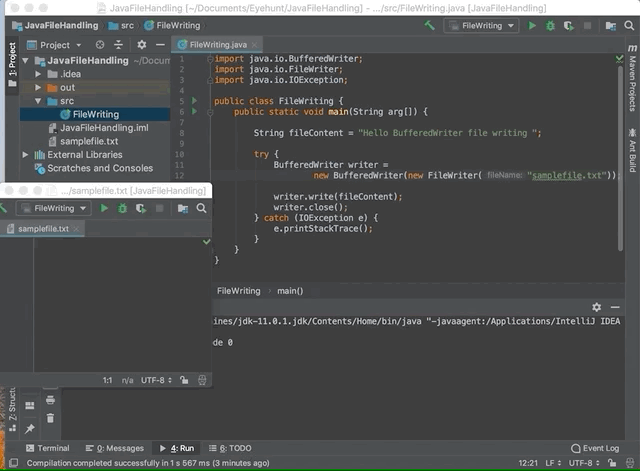This screenshot has height=471, width=640.
Task: Click the pin tab icon in Run panel
Action: [x=30, y=429]
